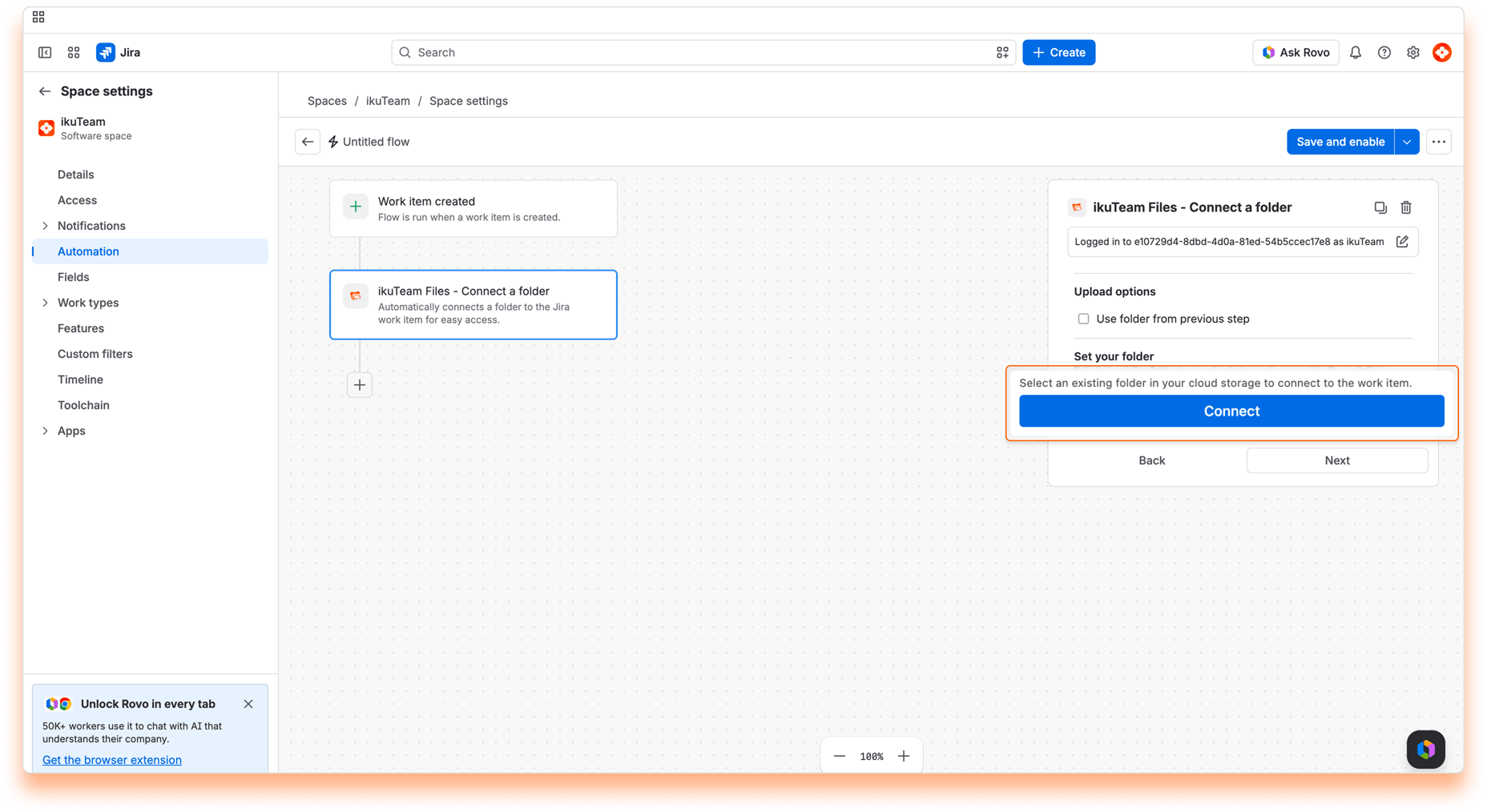Open Ask Rovo
This screenshot has height=812, width=1487.
click(x=1295, y=53)
